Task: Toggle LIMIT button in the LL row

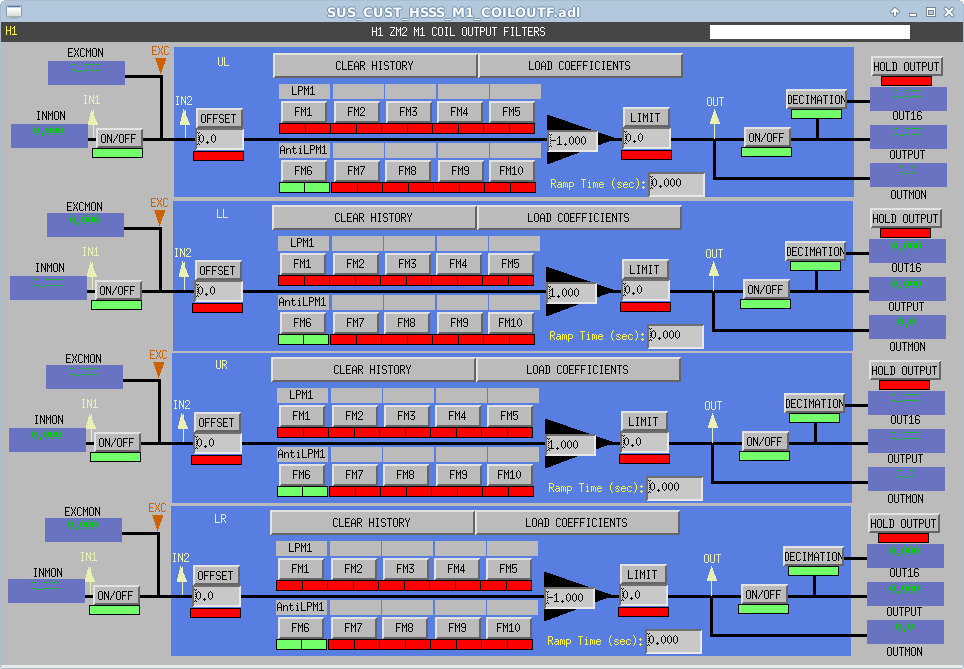Action: [x=644, y=269]
